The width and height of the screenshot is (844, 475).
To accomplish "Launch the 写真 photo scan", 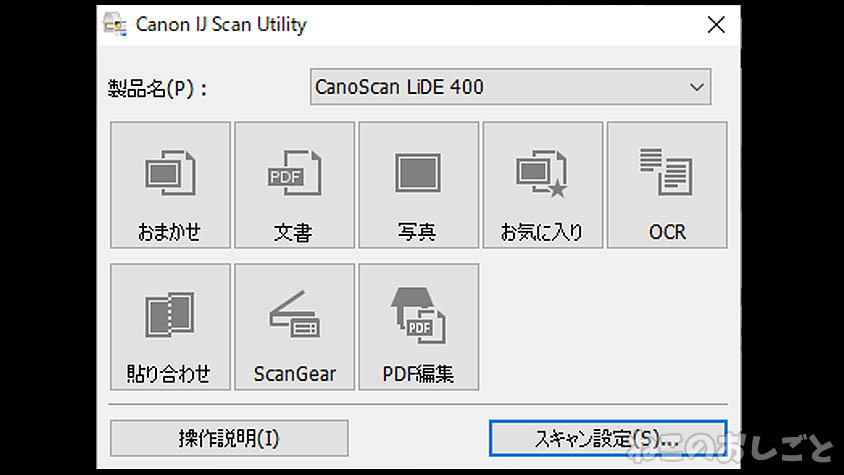I will 419,185.
